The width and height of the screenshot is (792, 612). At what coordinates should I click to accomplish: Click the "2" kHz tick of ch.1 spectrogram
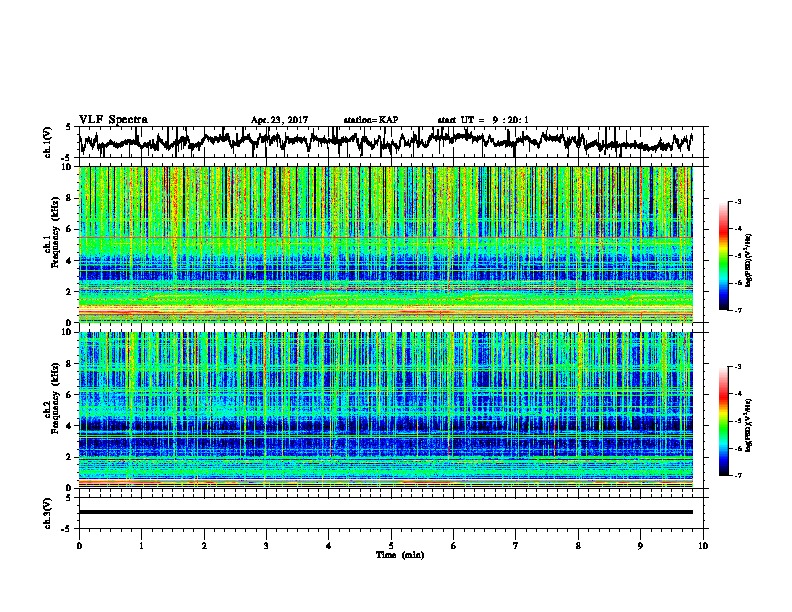[x=69, y=292]
